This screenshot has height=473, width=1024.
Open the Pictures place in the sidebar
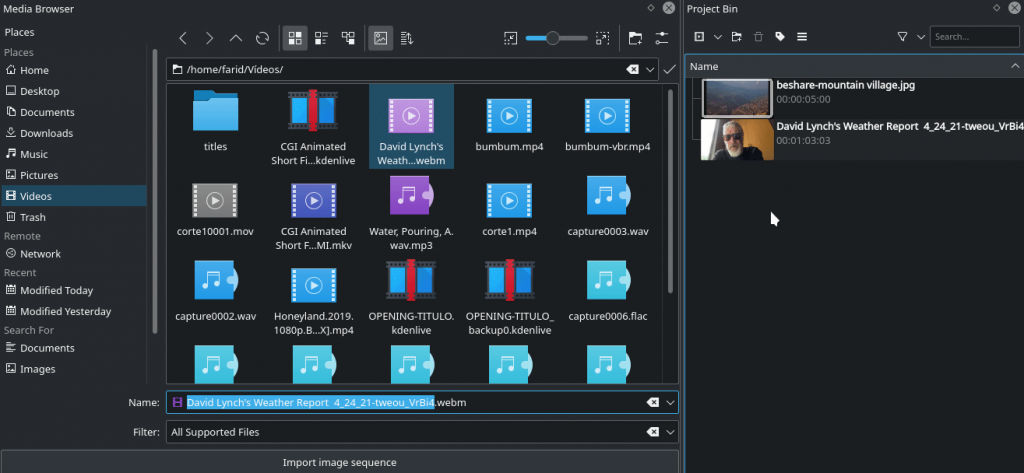pos(39,175)
